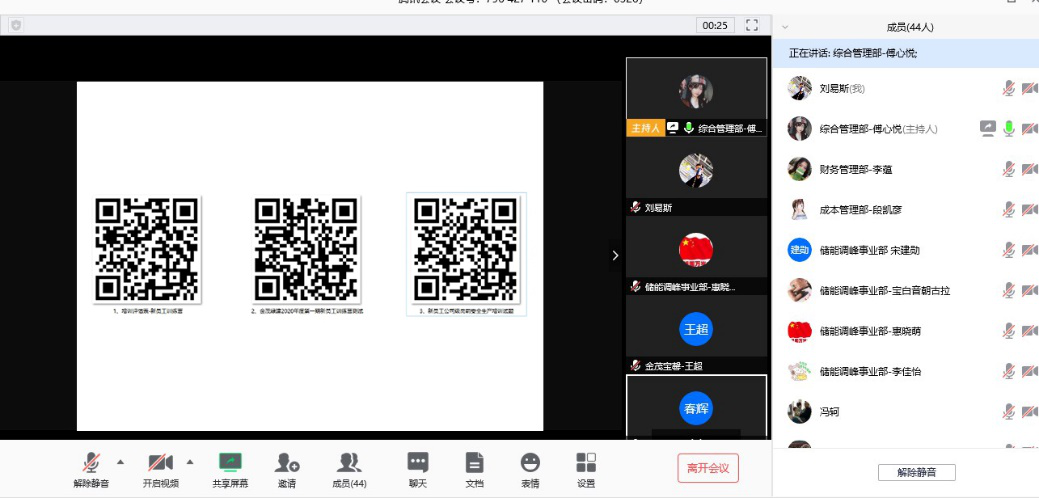1039x498 pixels.
Task: Open video options arrow beside 开启视频
Action: click(190, 462)
